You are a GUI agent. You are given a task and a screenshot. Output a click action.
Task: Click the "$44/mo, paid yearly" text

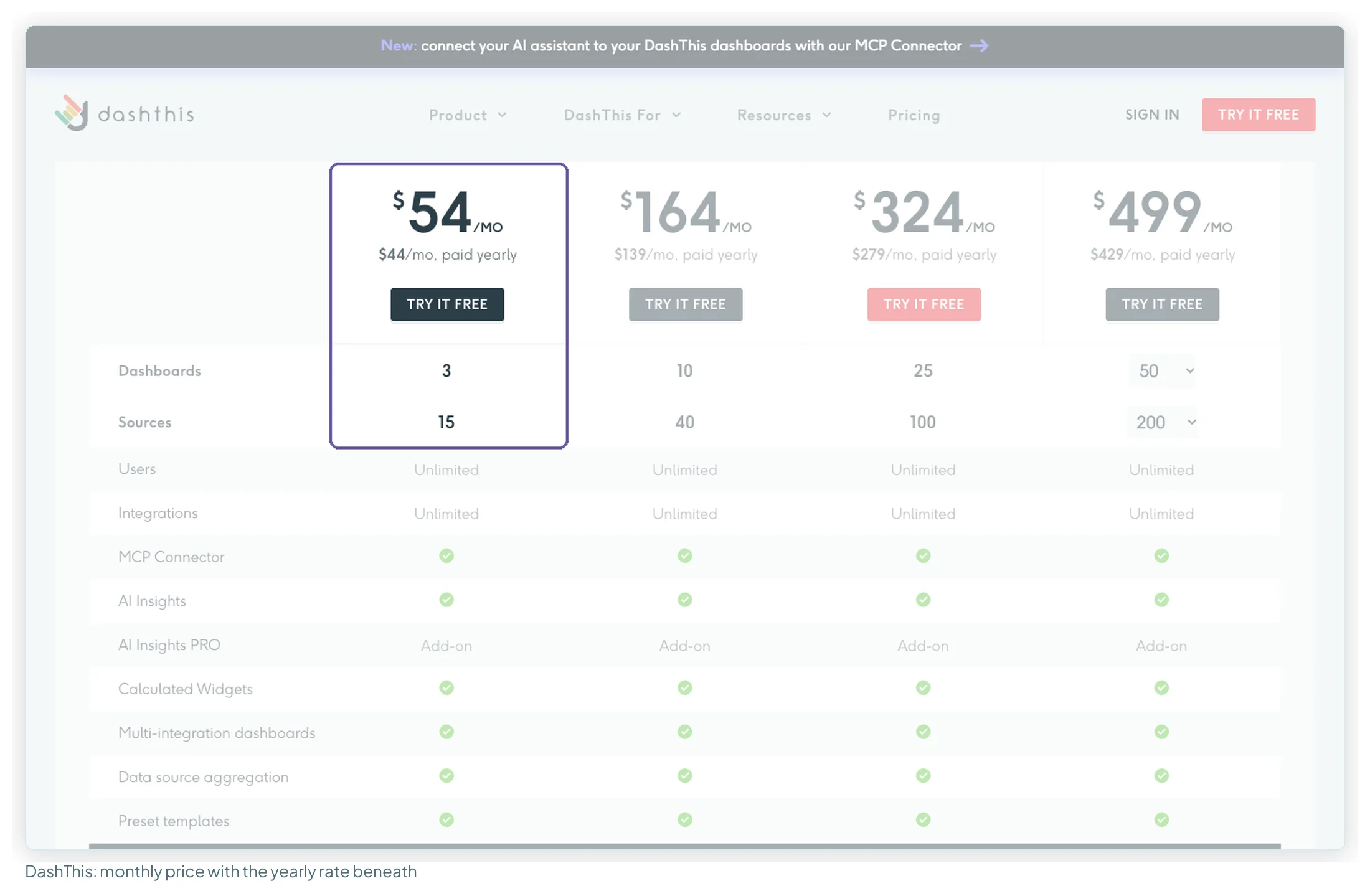[448, 255]
